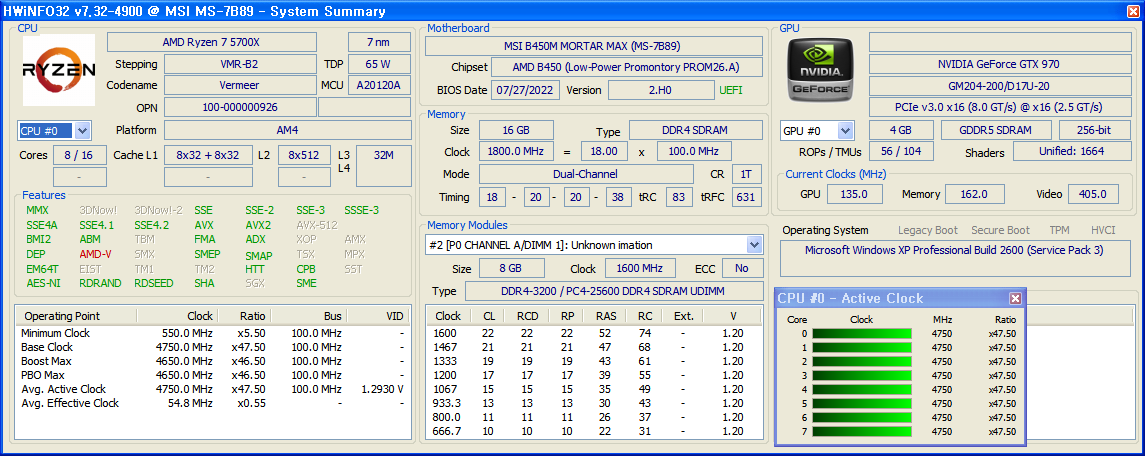
Task: Click the Secure Boot indicator
Action: [x=1000, y=230]
